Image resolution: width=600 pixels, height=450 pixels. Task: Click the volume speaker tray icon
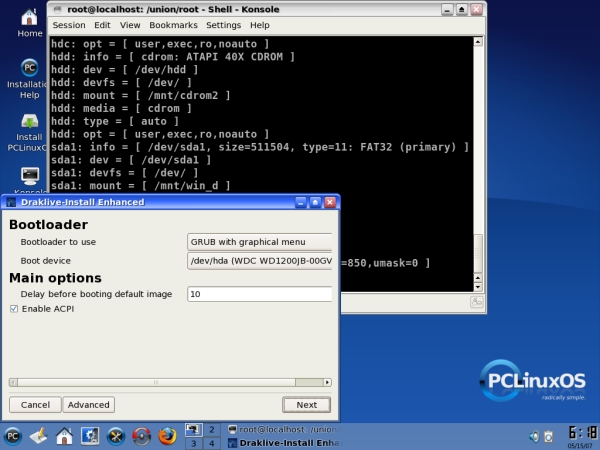pyautogui.click(x=534, y=436)
